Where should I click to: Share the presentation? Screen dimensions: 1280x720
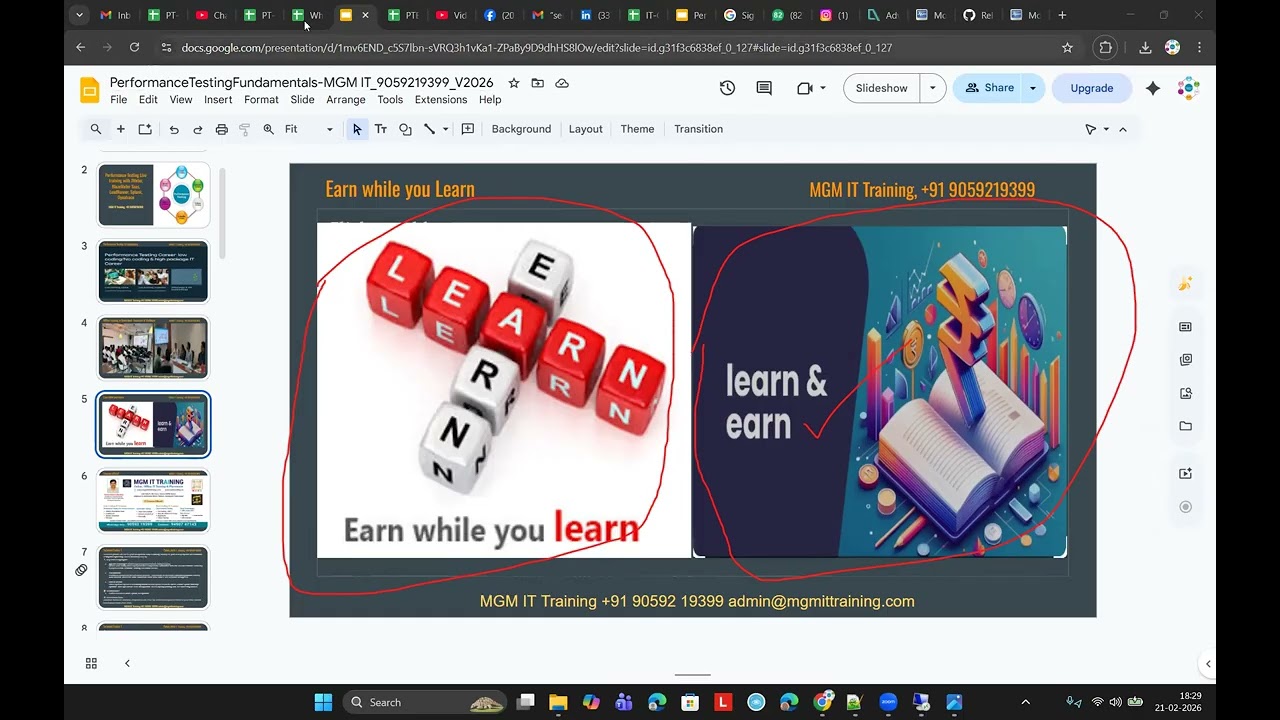(x=989, y=88)
